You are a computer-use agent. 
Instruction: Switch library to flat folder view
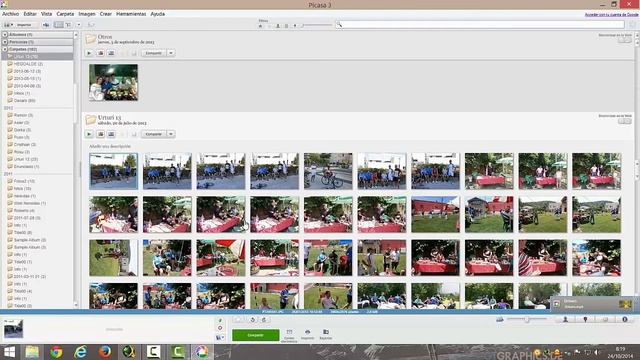tap(59, 25)
